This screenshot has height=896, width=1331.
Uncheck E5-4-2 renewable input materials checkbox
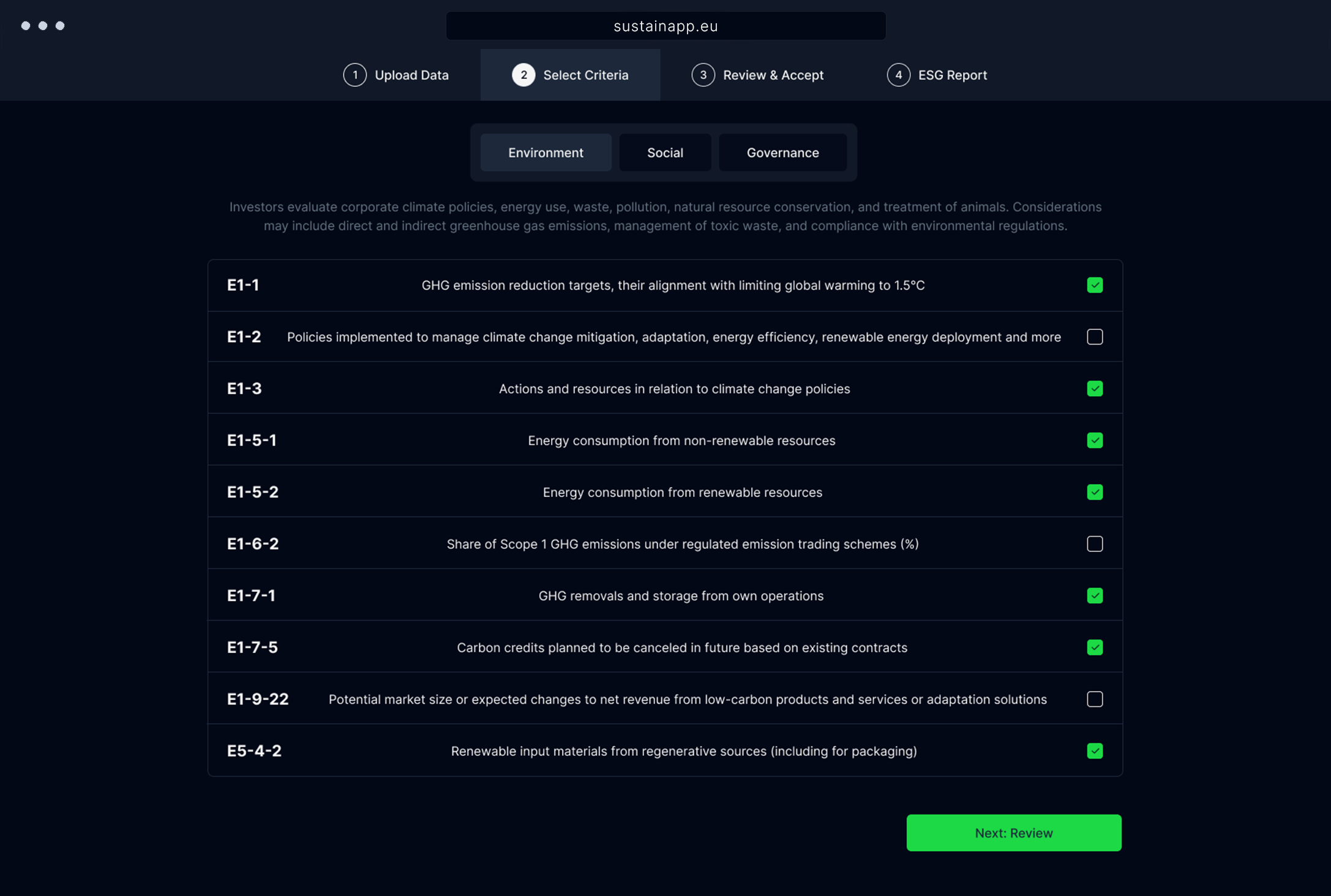1095,751
